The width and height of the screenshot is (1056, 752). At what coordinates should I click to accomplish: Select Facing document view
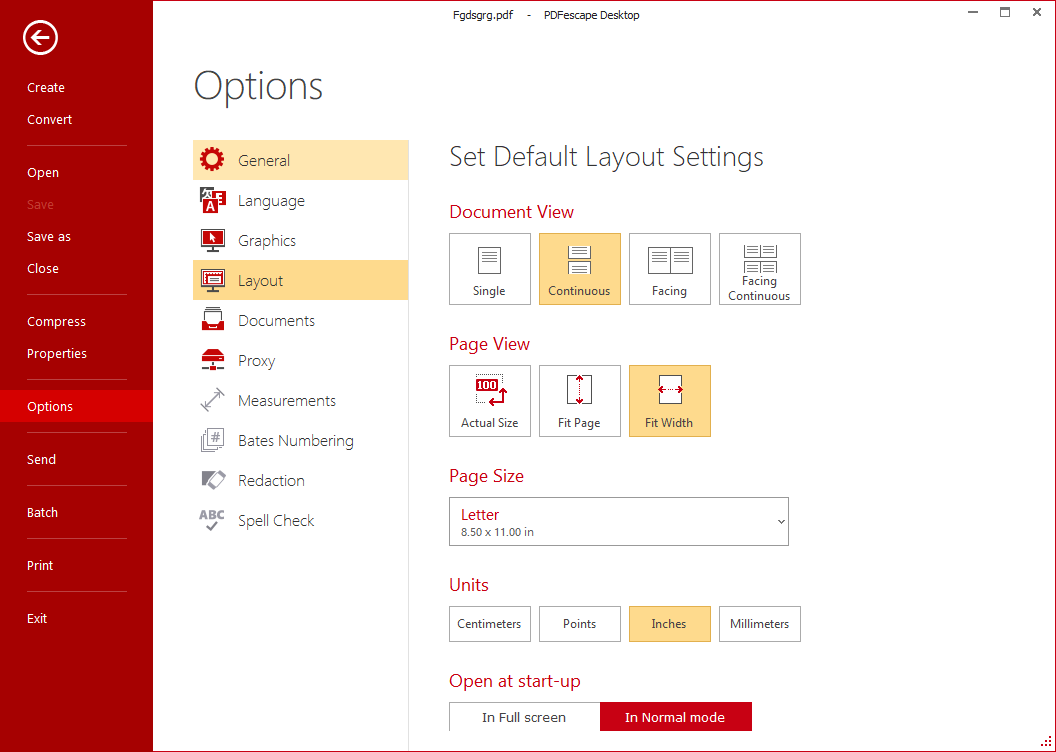(x=669, y=268)
